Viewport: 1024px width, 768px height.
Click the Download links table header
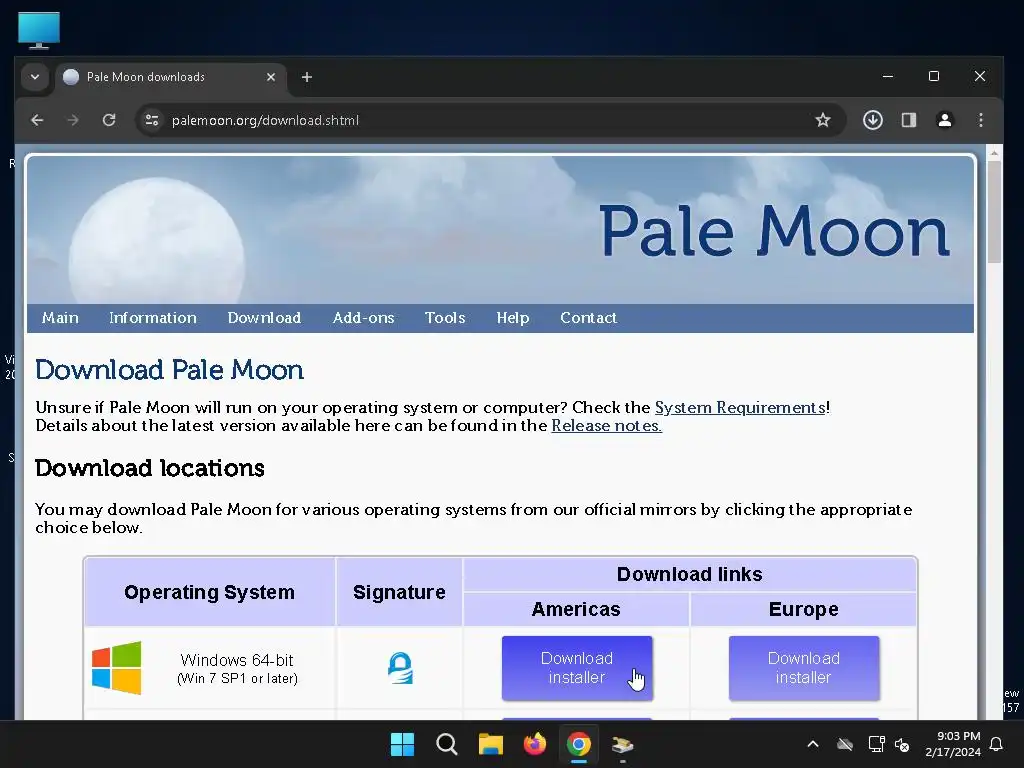pyautogui.click(x=690, y=575)
